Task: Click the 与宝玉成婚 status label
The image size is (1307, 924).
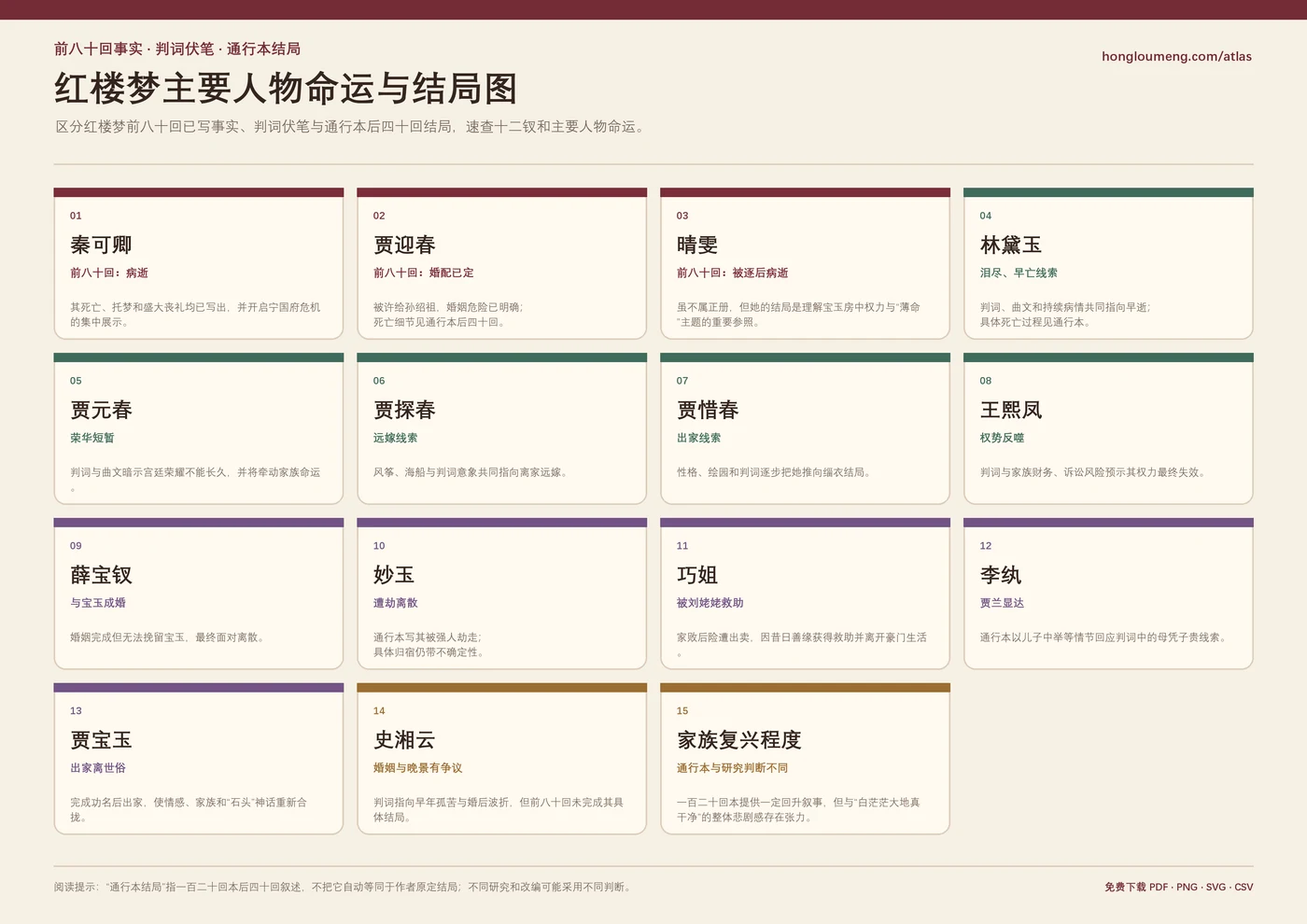Action: (98, 603)
